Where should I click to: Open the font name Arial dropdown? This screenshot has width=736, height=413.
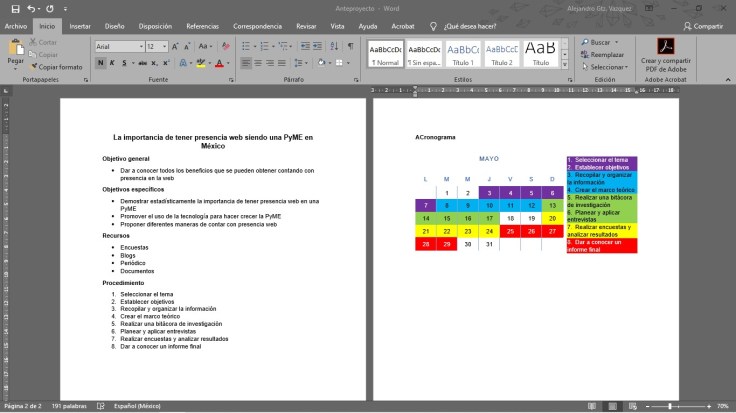click(x=141, y=46)
